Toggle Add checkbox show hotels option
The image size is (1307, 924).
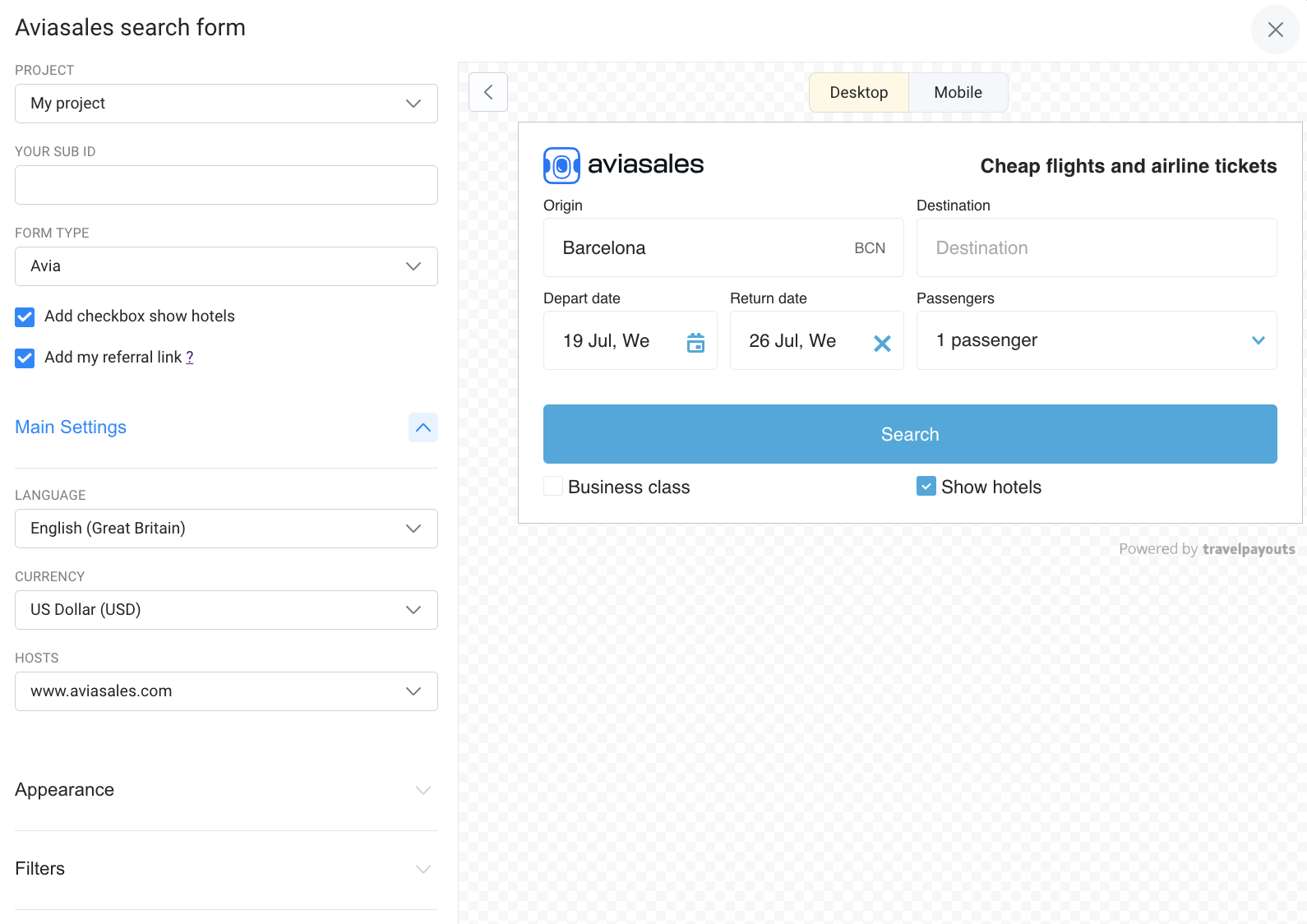pos(25,316)
